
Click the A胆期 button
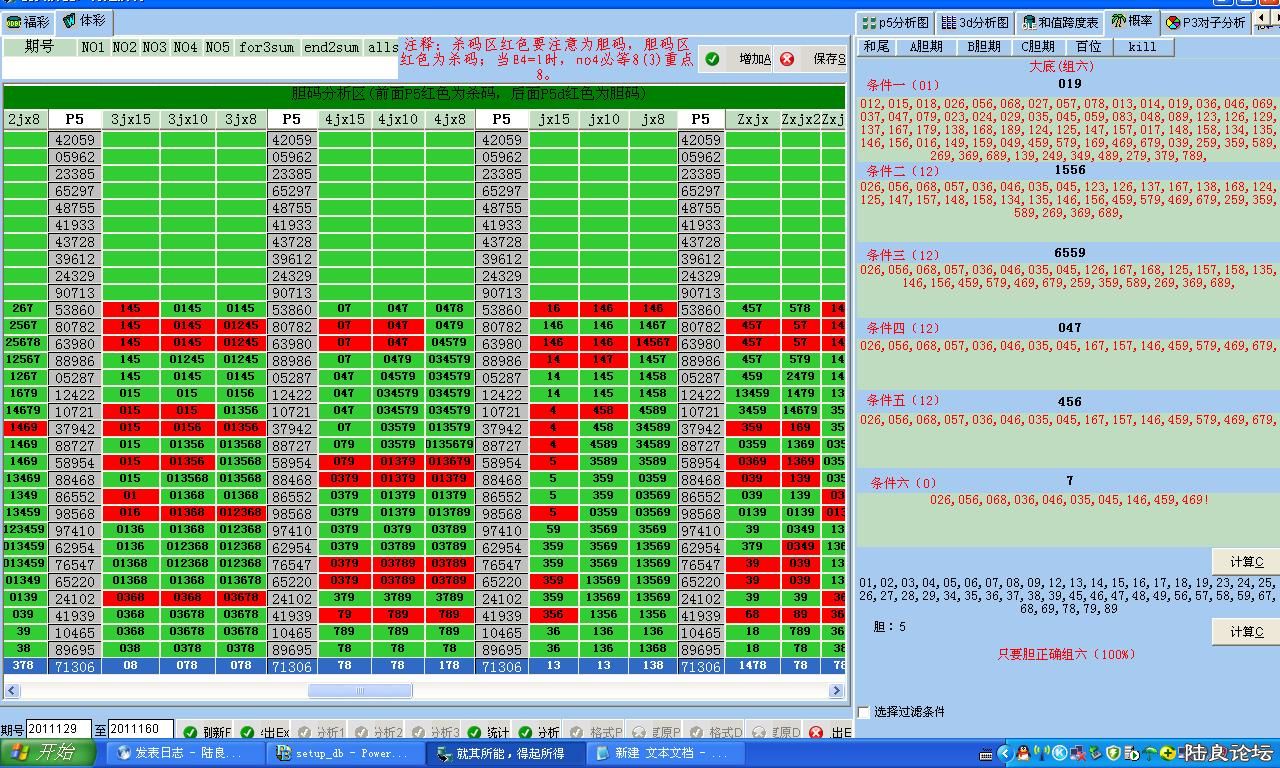point(926,46)
